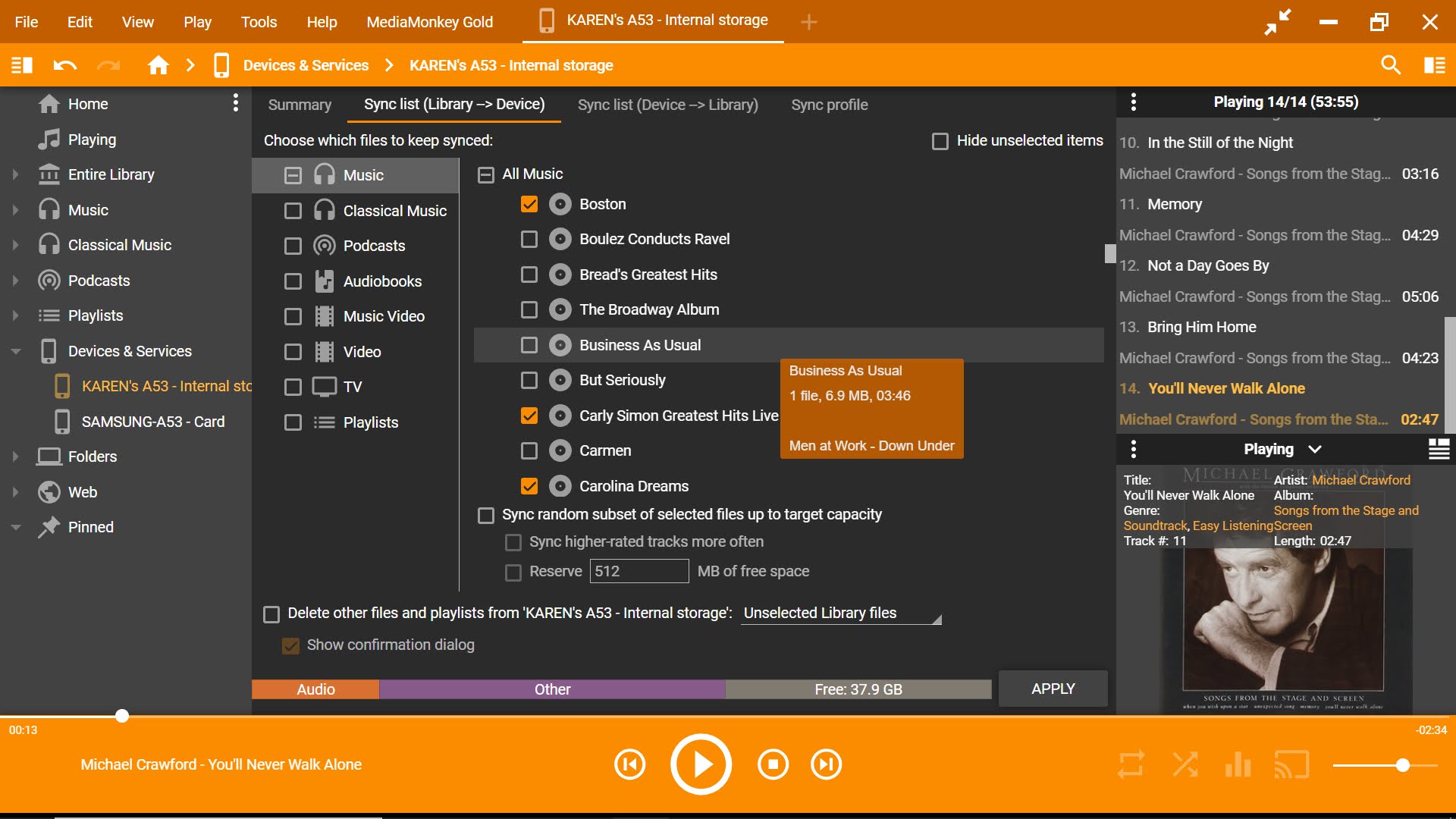Collapse the Devices & Services tree node
Screen dimensions: 1456x819
pyautogui.click(x=15, y=351)
